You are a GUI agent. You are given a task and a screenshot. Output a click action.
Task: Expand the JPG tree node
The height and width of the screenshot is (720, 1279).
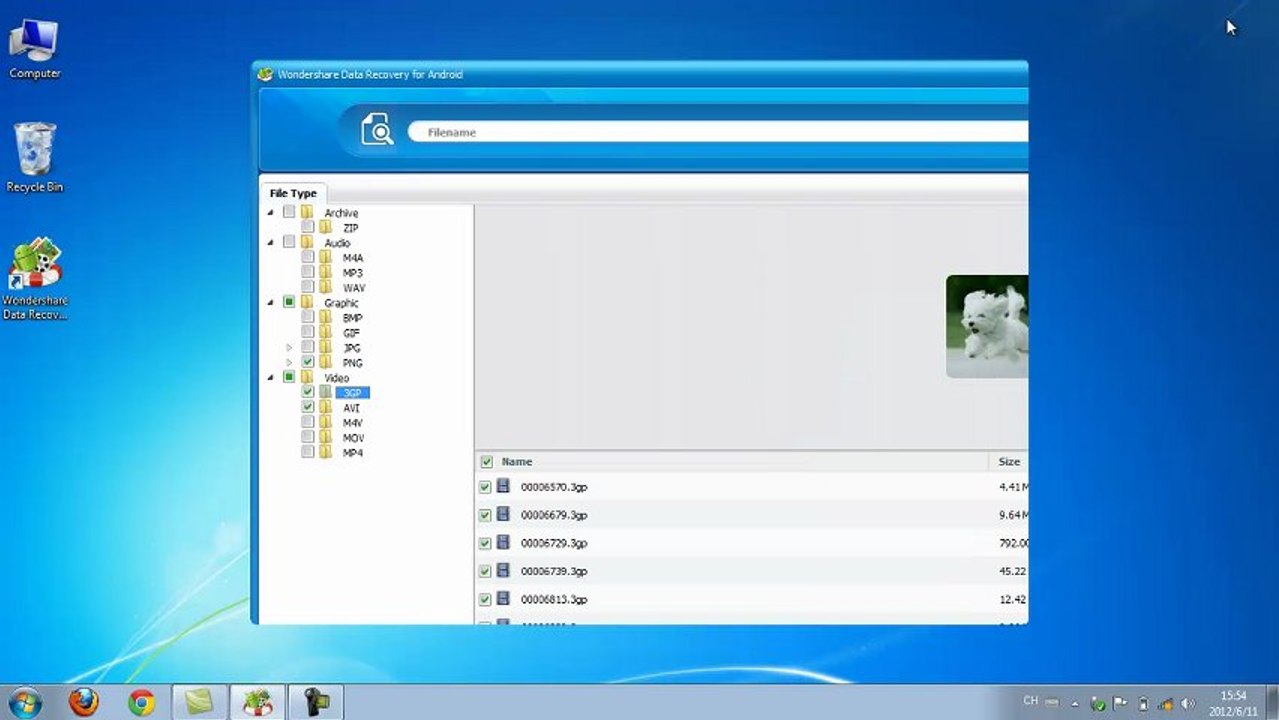pos(289,348)
